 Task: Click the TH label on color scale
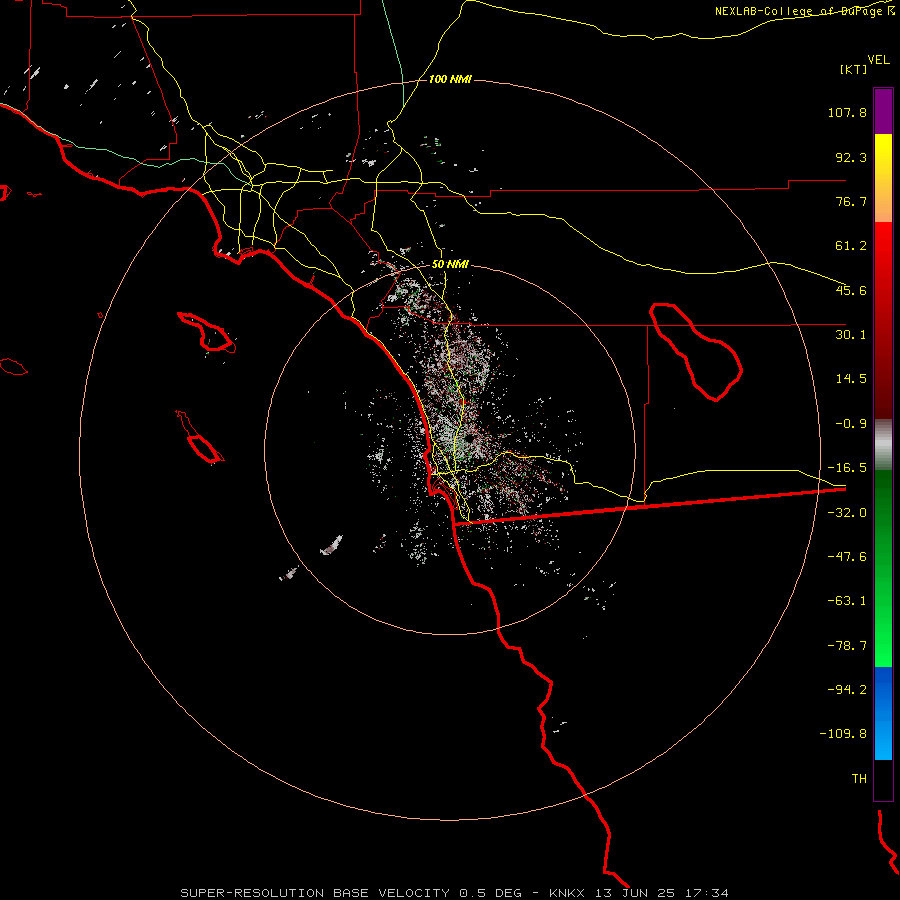tap(859, 779)
